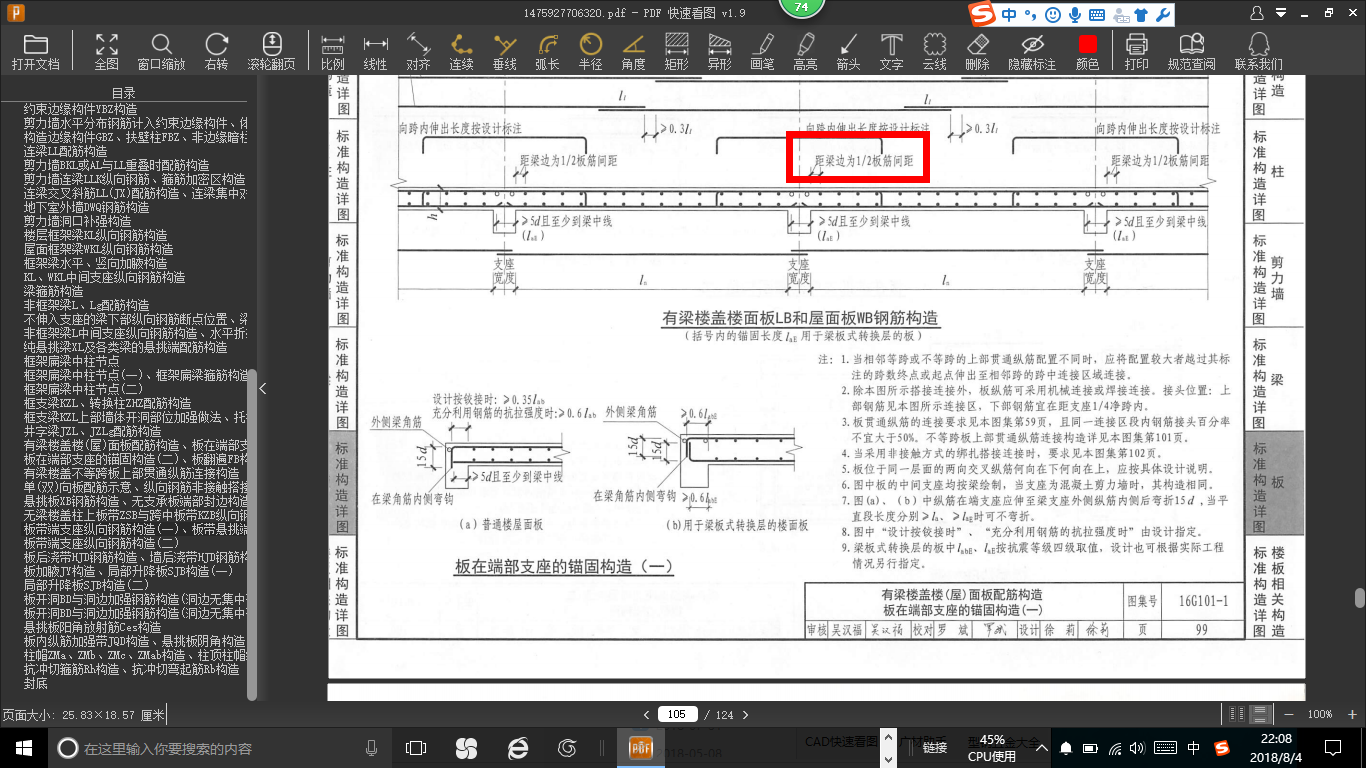Choose the 弧长 arc length tool
Image resolution: width=1366 pixels, height=768 pixels.
pyautogui.click(x=547, y=51)
